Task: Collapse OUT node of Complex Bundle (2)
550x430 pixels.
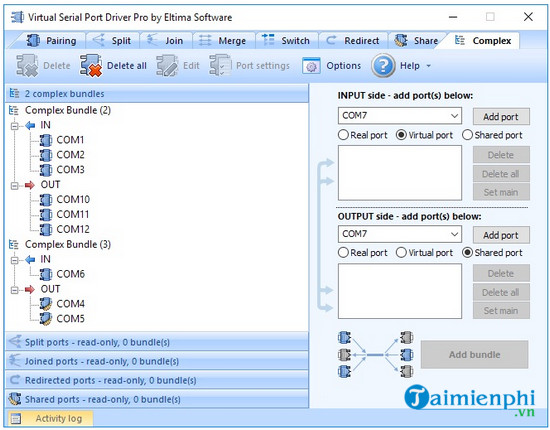Action: (14, 186)
